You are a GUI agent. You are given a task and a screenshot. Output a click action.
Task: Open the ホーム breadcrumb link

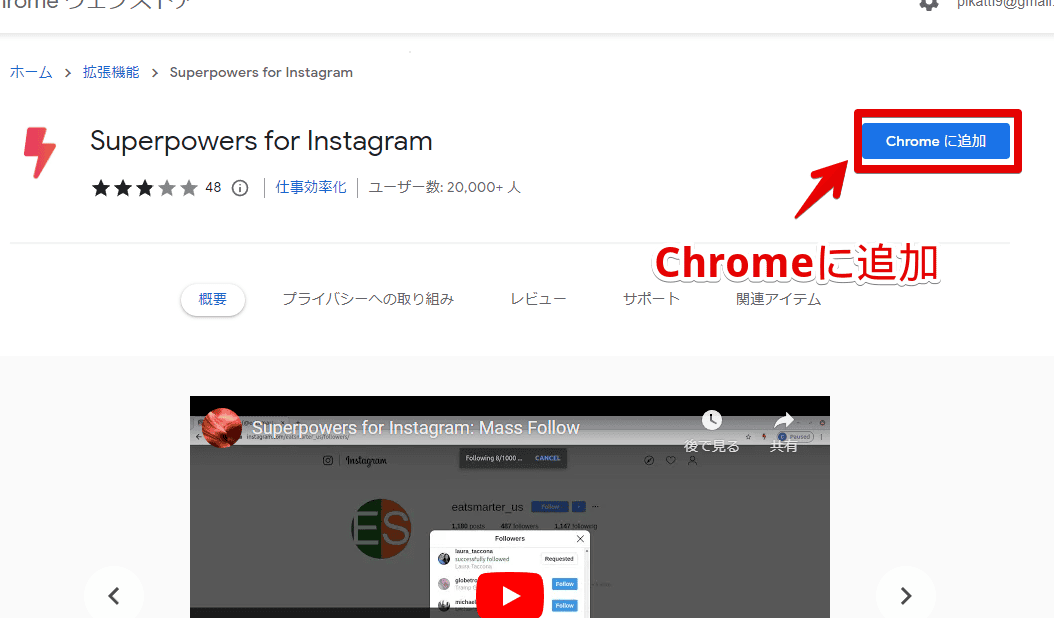click(31, 73)
